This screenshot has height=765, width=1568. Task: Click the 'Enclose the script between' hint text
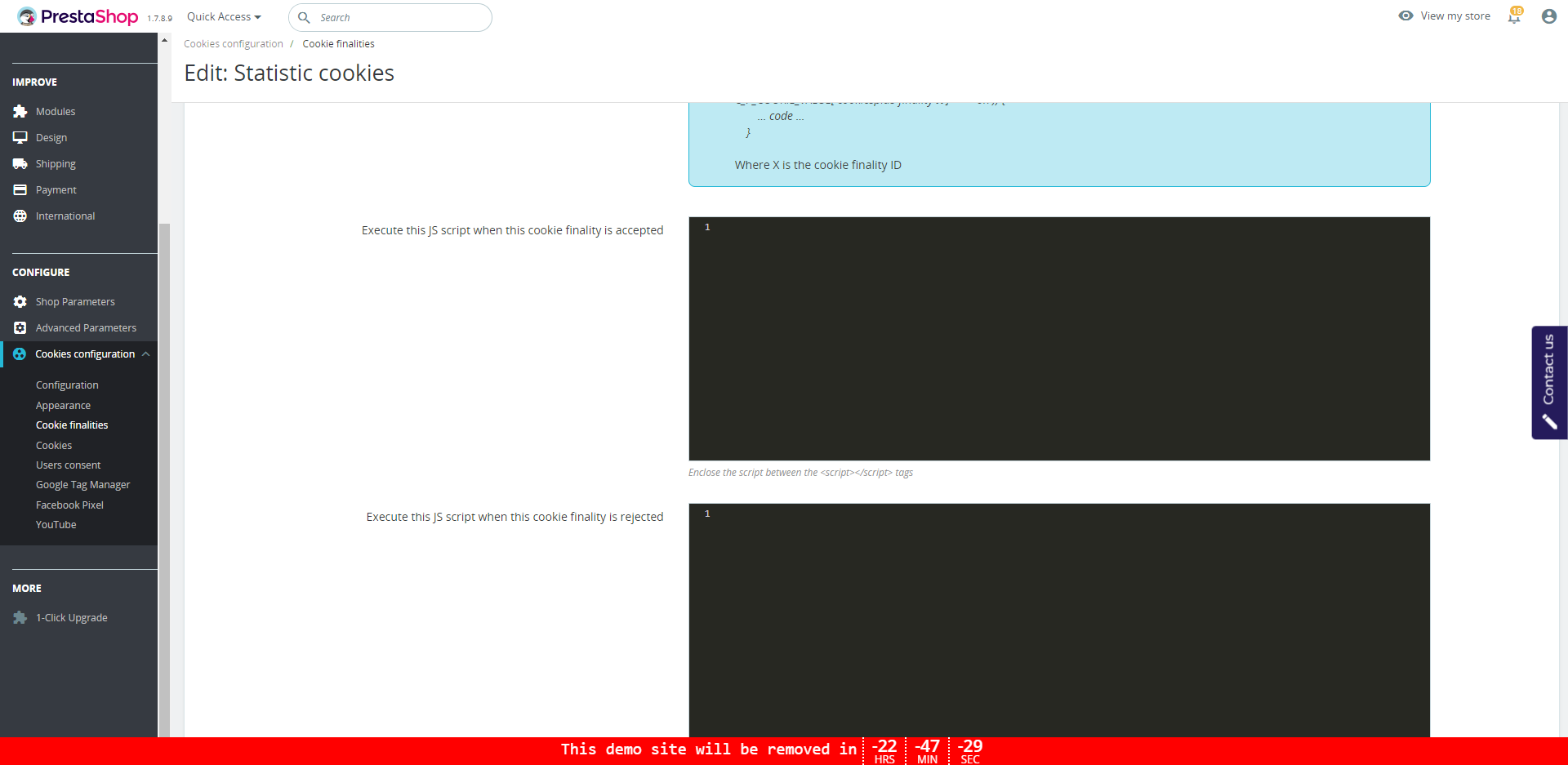click(x=800, y=472)
